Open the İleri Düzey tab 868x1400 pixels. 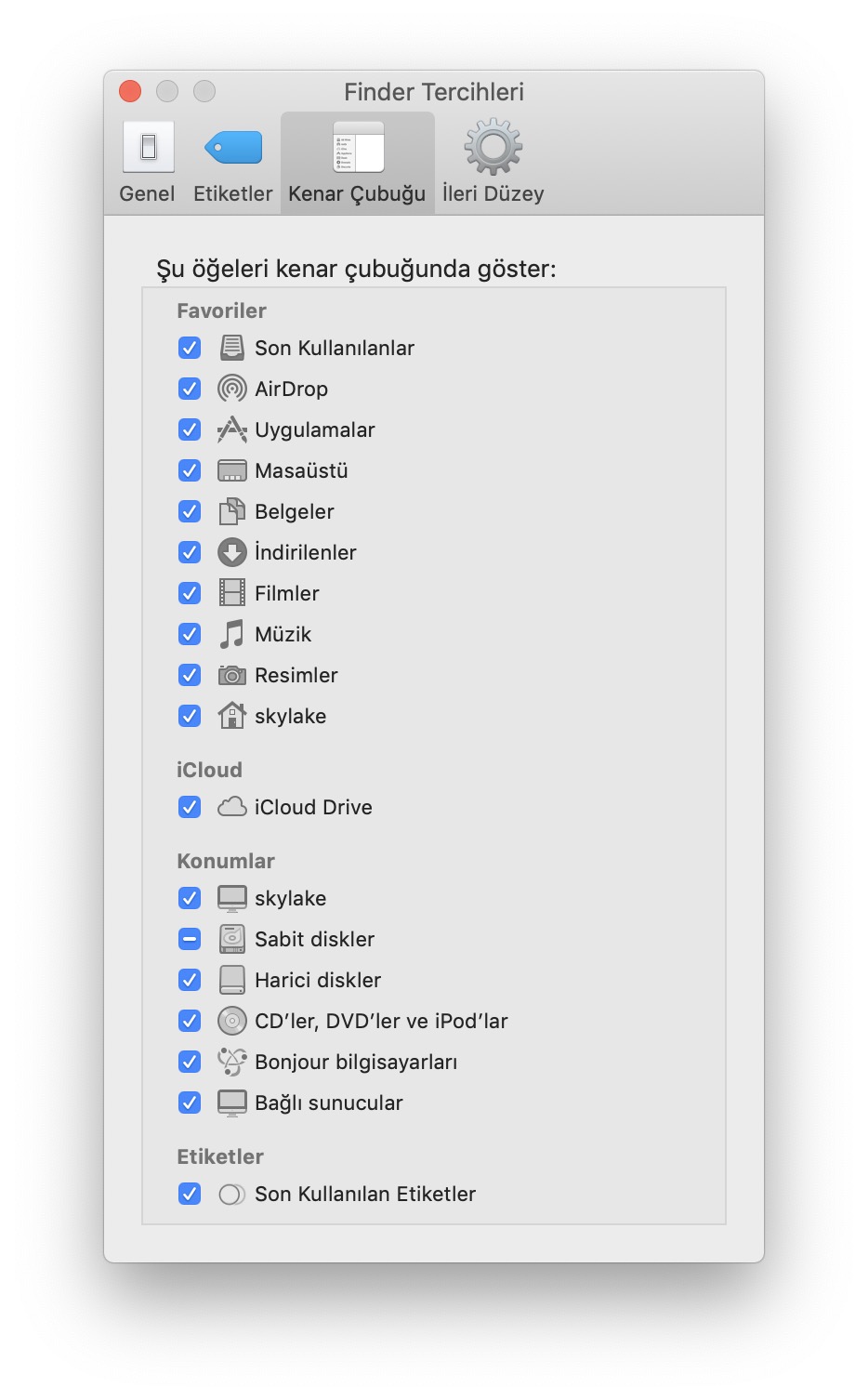493,164
